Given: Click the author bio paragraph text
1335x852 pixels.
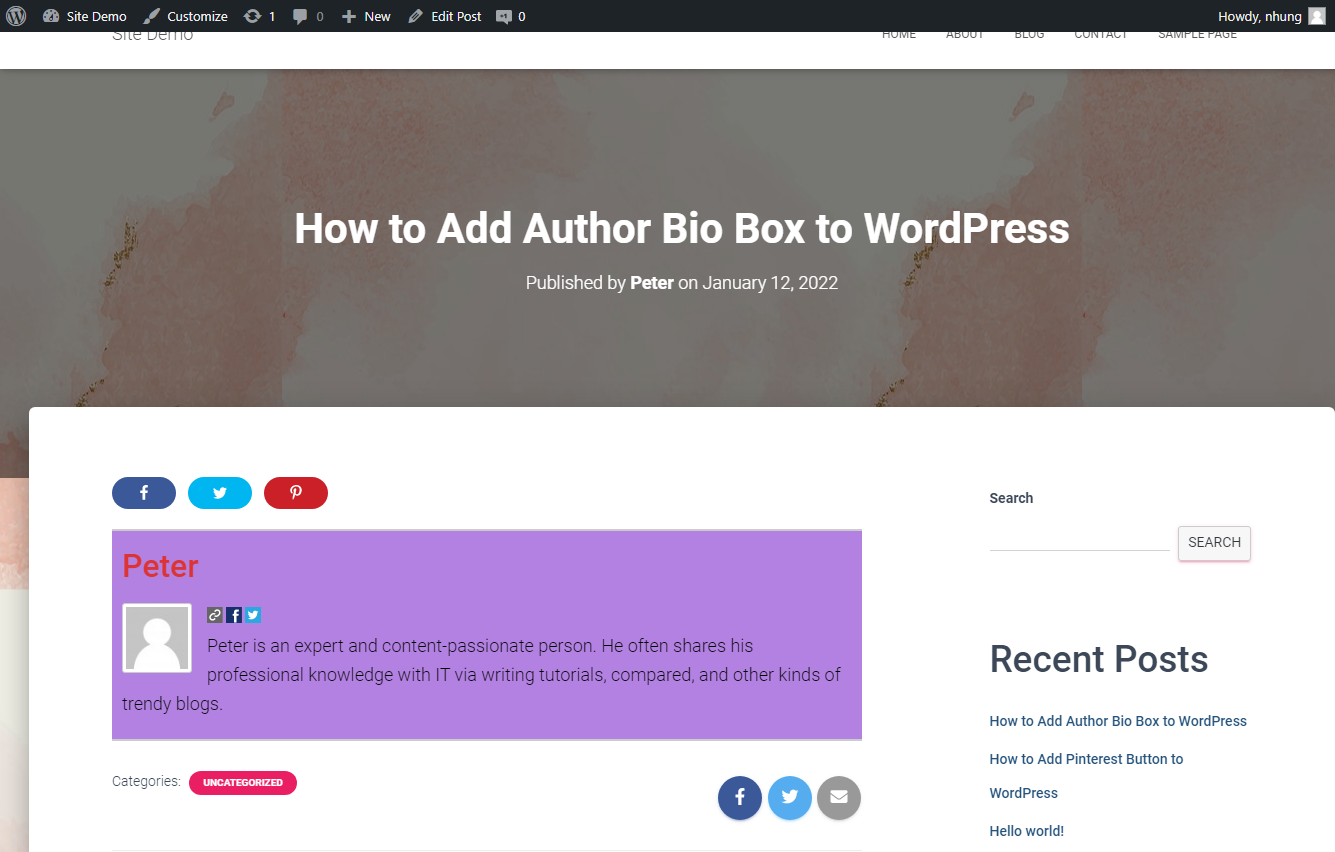Looking at the screenshot, I should point(482,675).
